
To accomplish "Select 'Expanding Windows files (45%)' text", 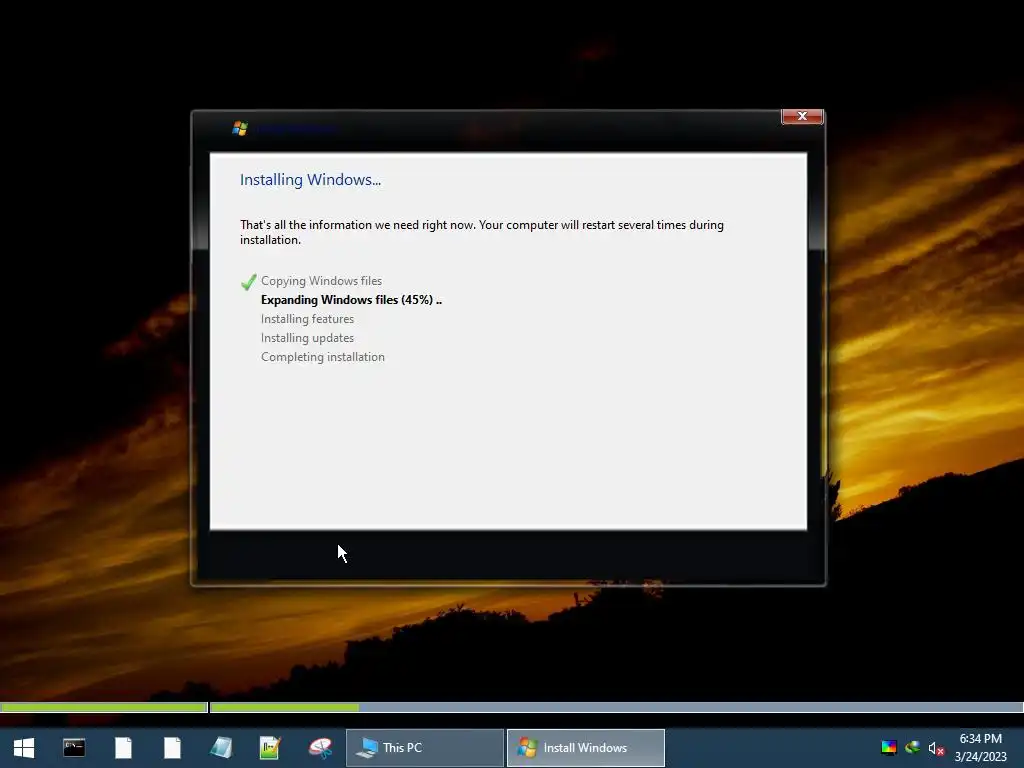I will tap(351, 300).
